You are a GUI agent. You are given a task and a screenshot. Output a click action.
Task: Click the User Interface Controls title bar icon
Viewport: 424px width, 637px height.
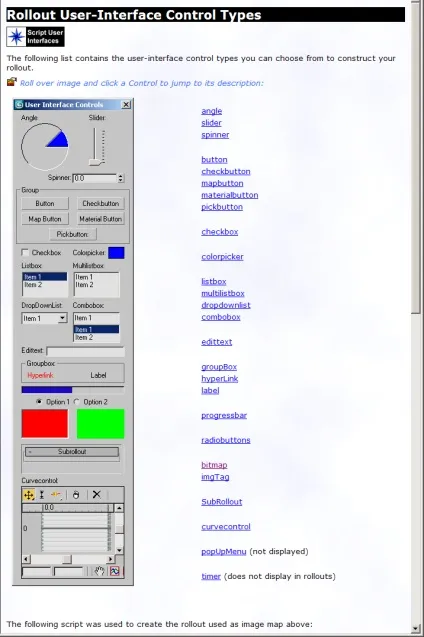point(19,104)
